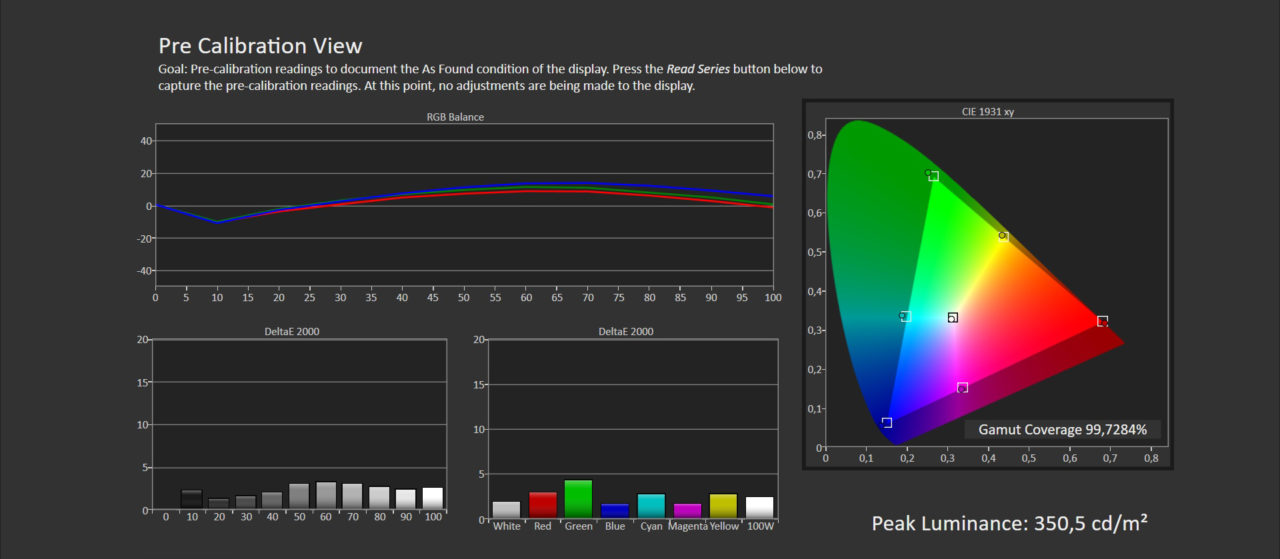
Task: Click the 100W bar in the color DeltaE chart
Action: pyautogui.click(x=759, y=507)
